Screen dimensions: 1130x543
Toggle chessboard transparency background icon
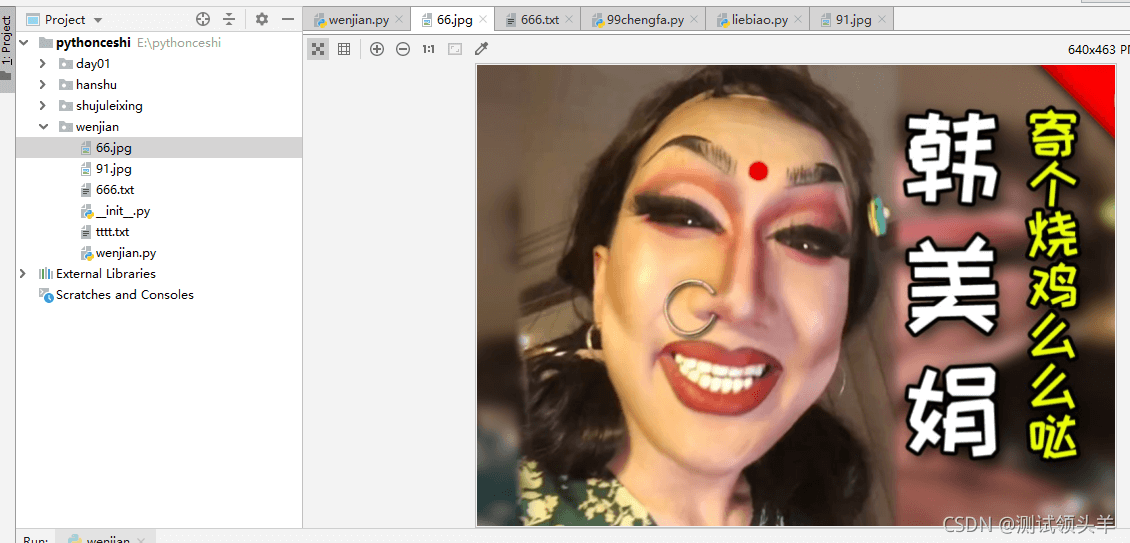click(x=318, y=49)
